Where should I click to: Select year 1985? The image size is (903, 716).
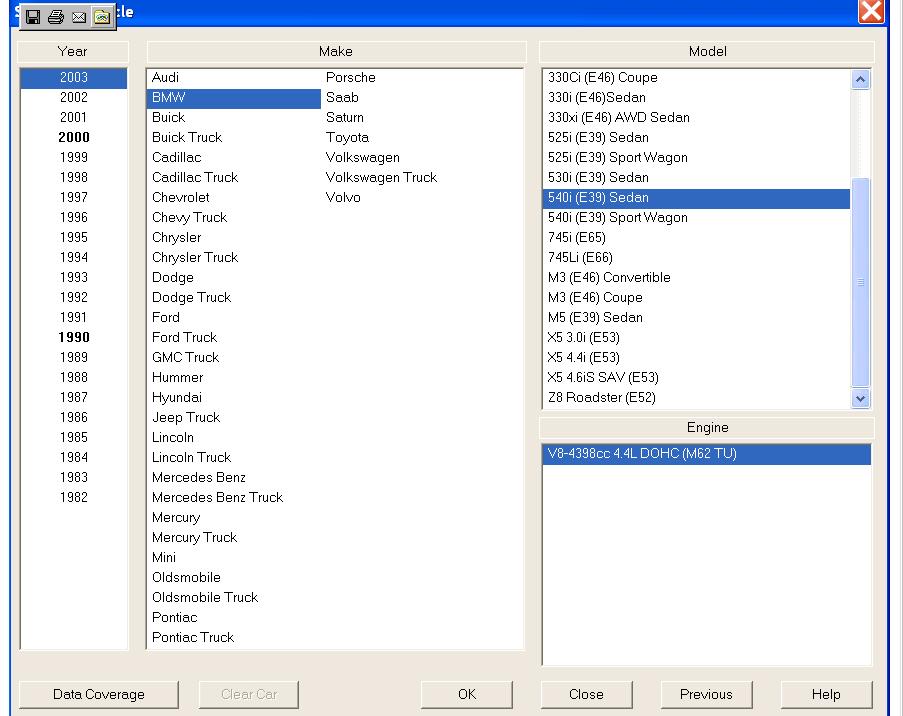pyautogui.click(x=74, y=437)
